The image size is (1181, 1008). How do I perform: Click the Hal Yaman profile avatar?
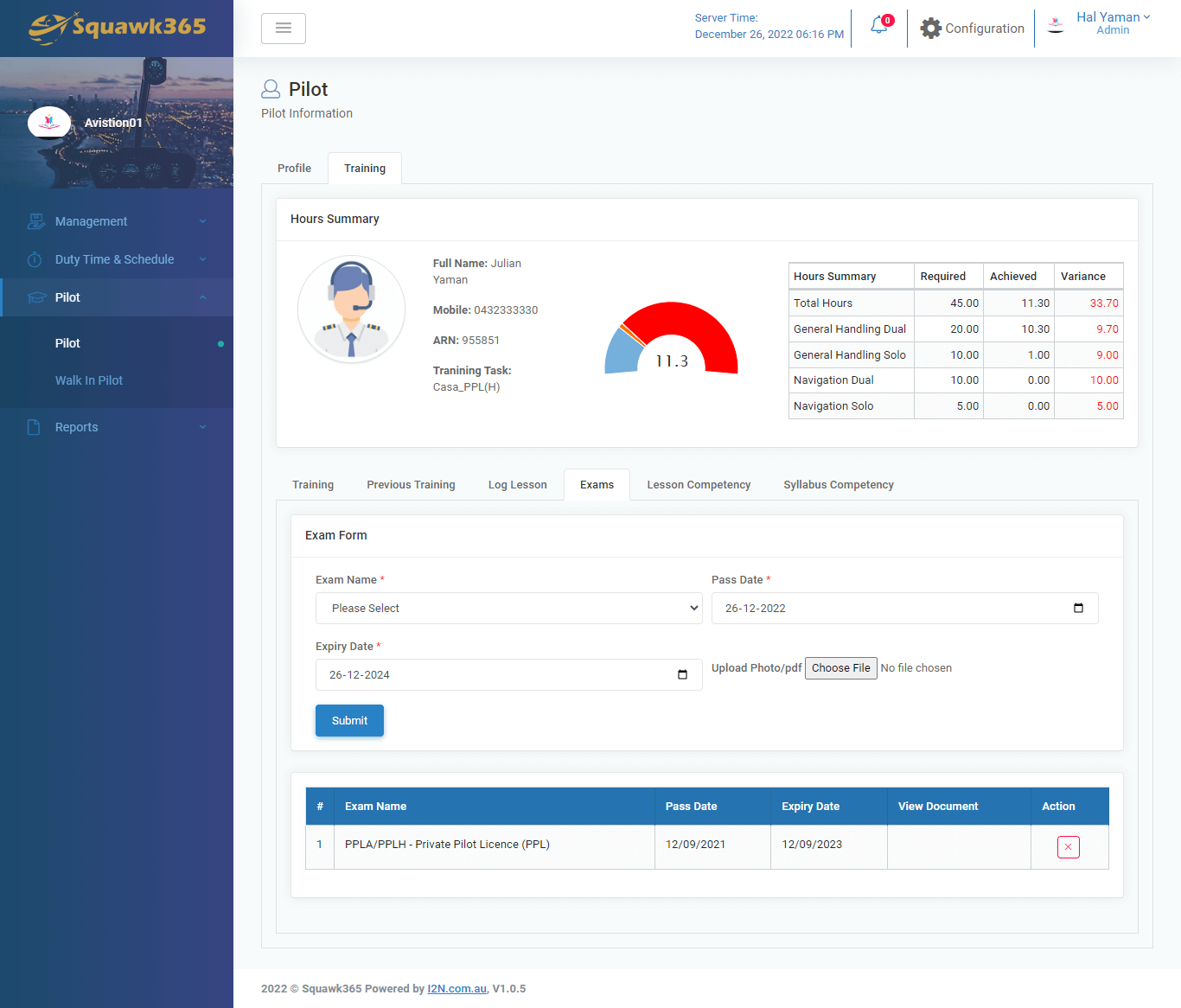pyautogui.click(x=1055, y=24)
